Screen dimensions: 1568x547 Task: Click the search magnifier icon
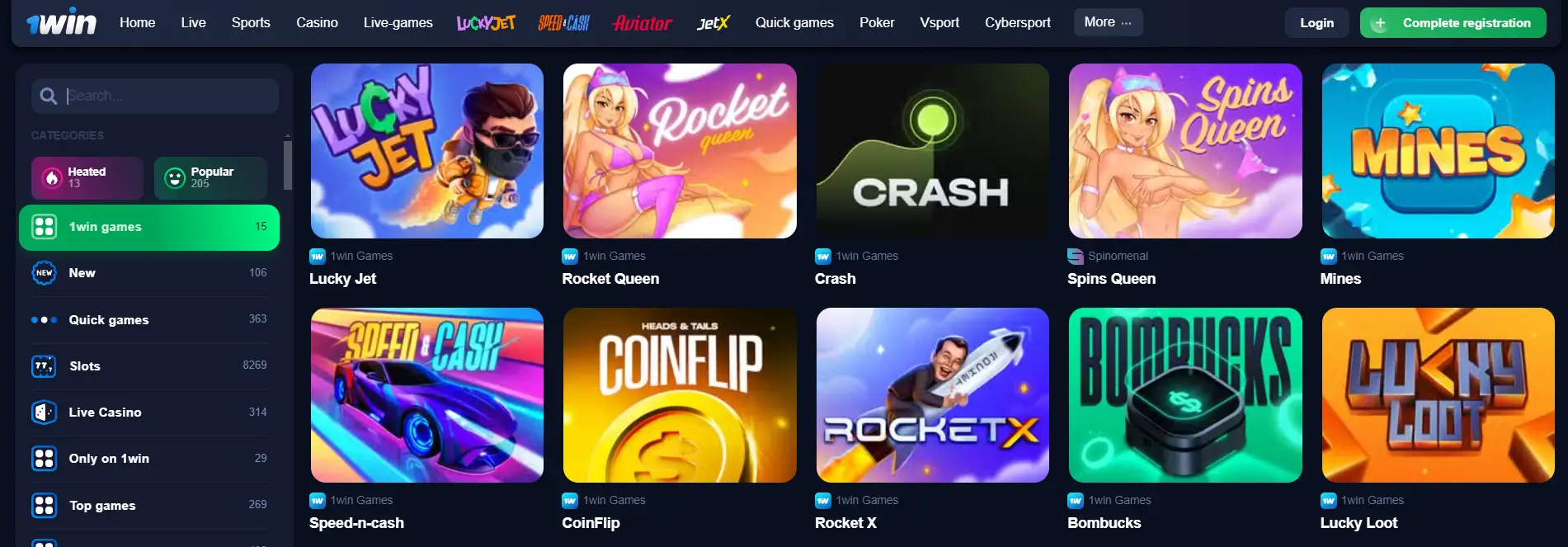(x=49, y=96)
